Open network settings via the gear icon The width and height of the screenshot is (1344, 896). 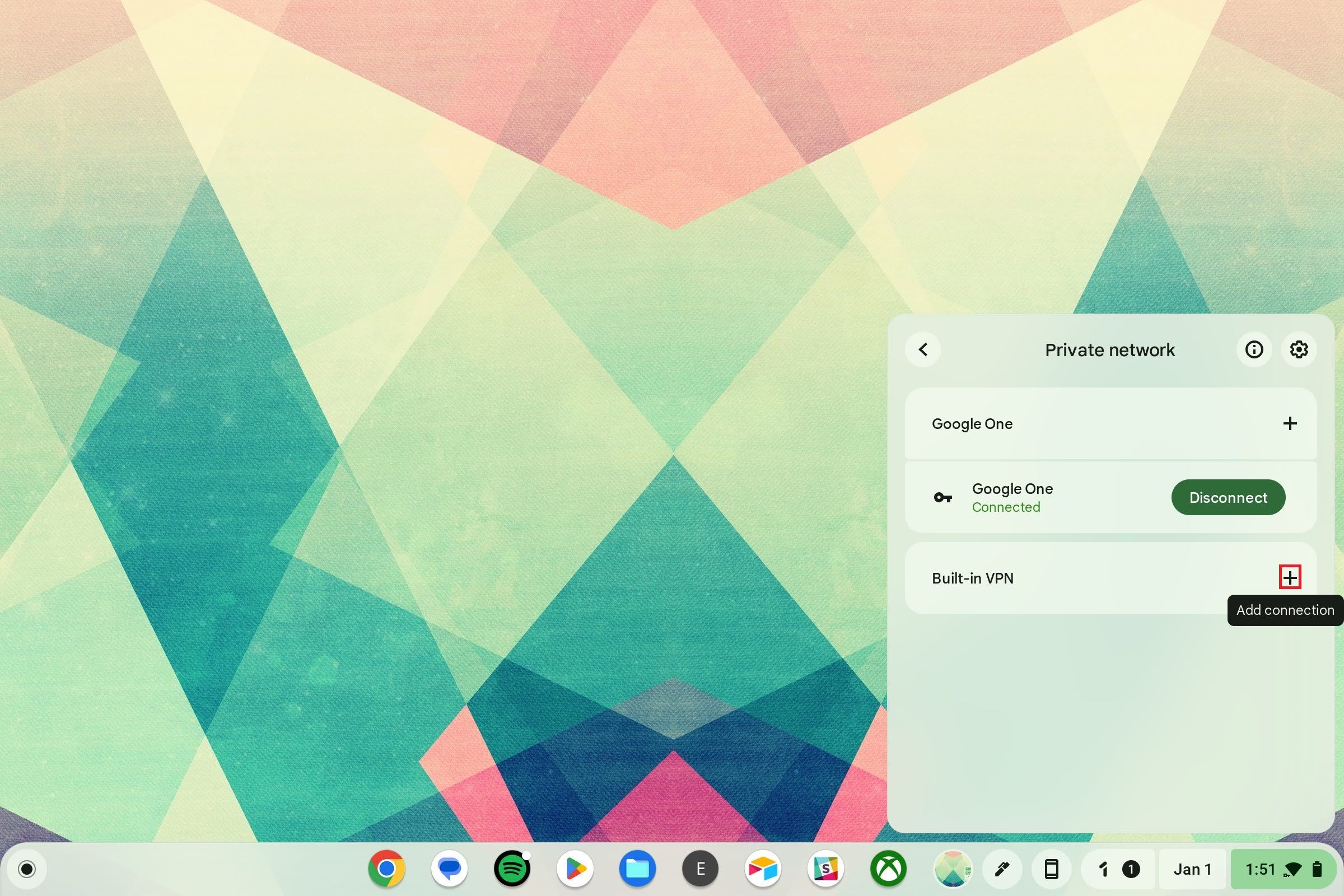coord(1299,349)
